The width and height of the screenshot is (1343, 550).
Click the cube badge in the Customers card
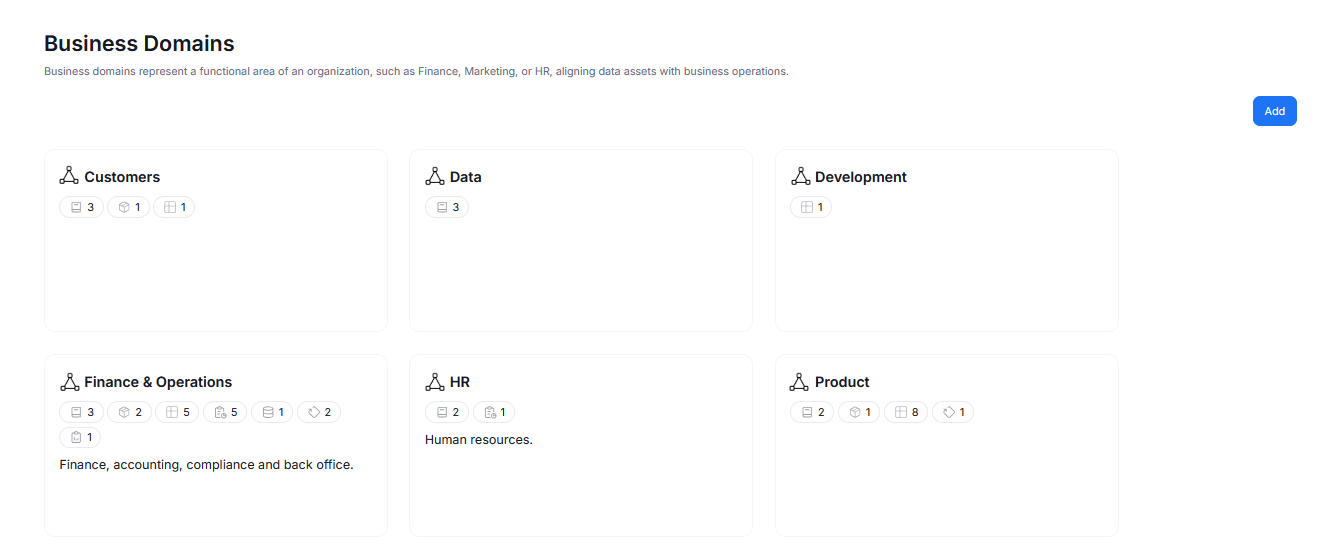click(x=129, y=207)
